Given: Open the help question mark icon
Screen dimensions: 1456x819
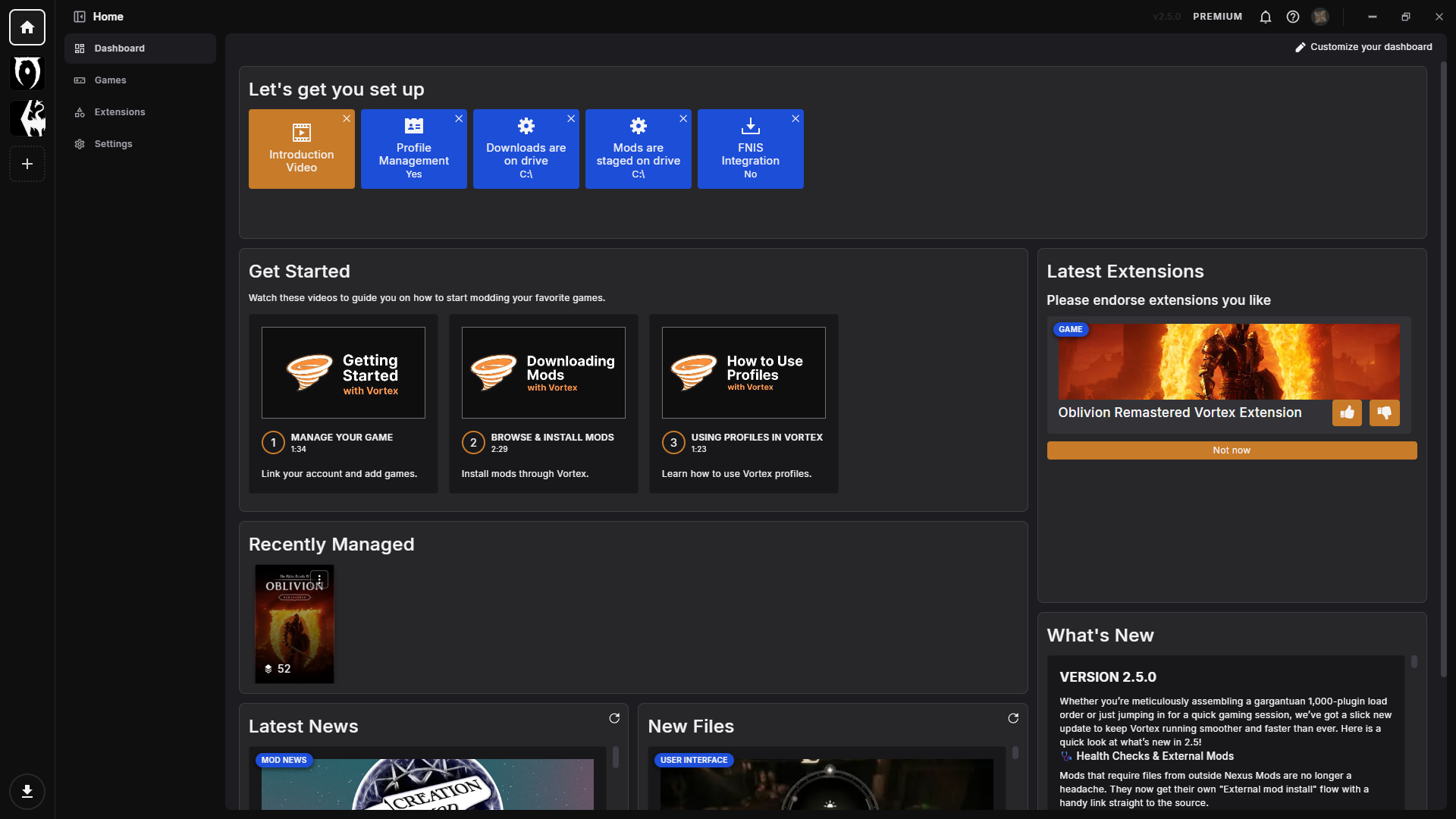Looking at the screenshot, I should (x=1293, y=17).
